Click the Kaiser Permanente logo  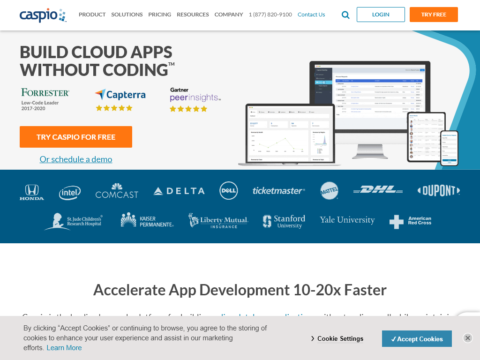(147, 220)
